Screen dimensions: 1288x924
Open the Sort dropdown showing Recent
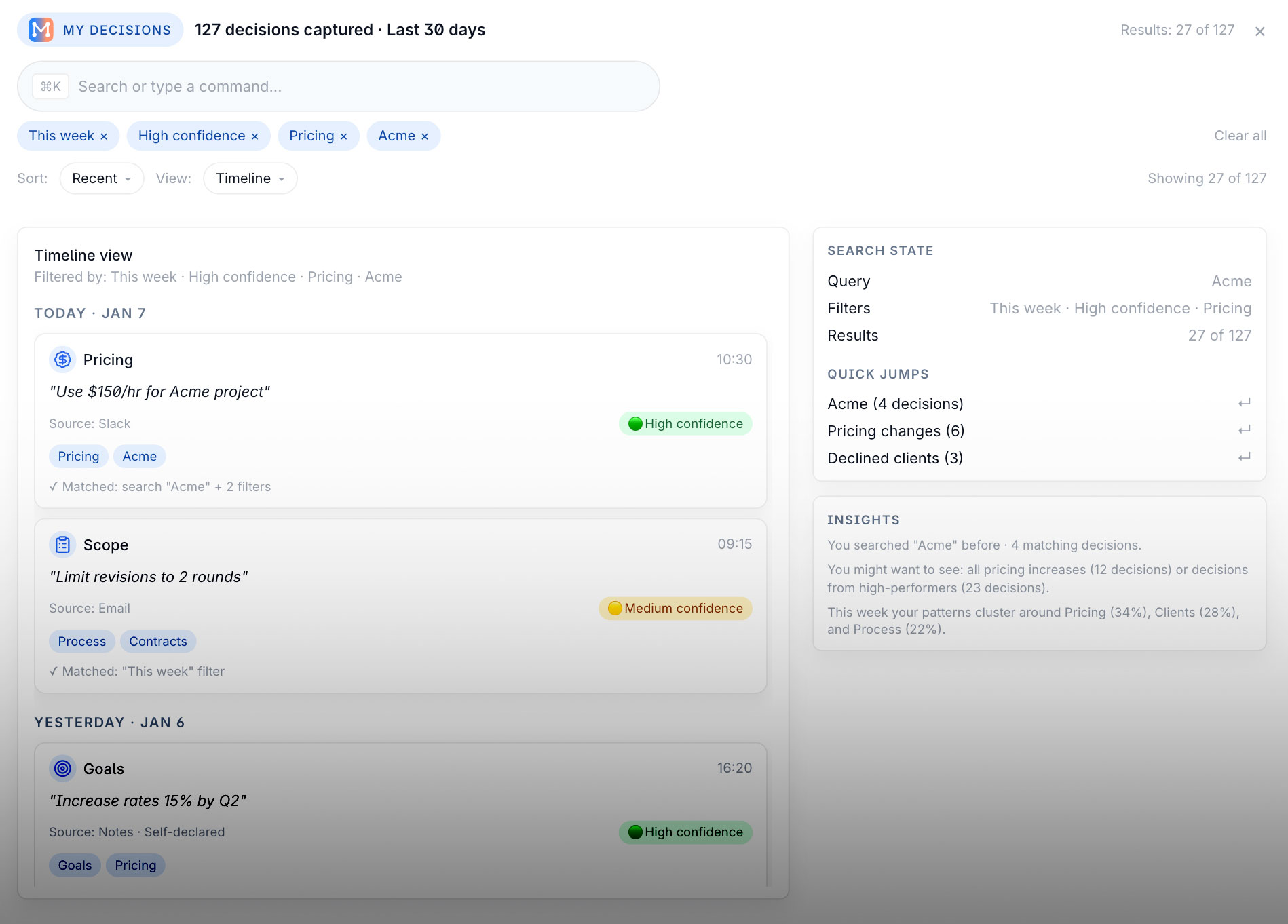[x=101, y=178]
